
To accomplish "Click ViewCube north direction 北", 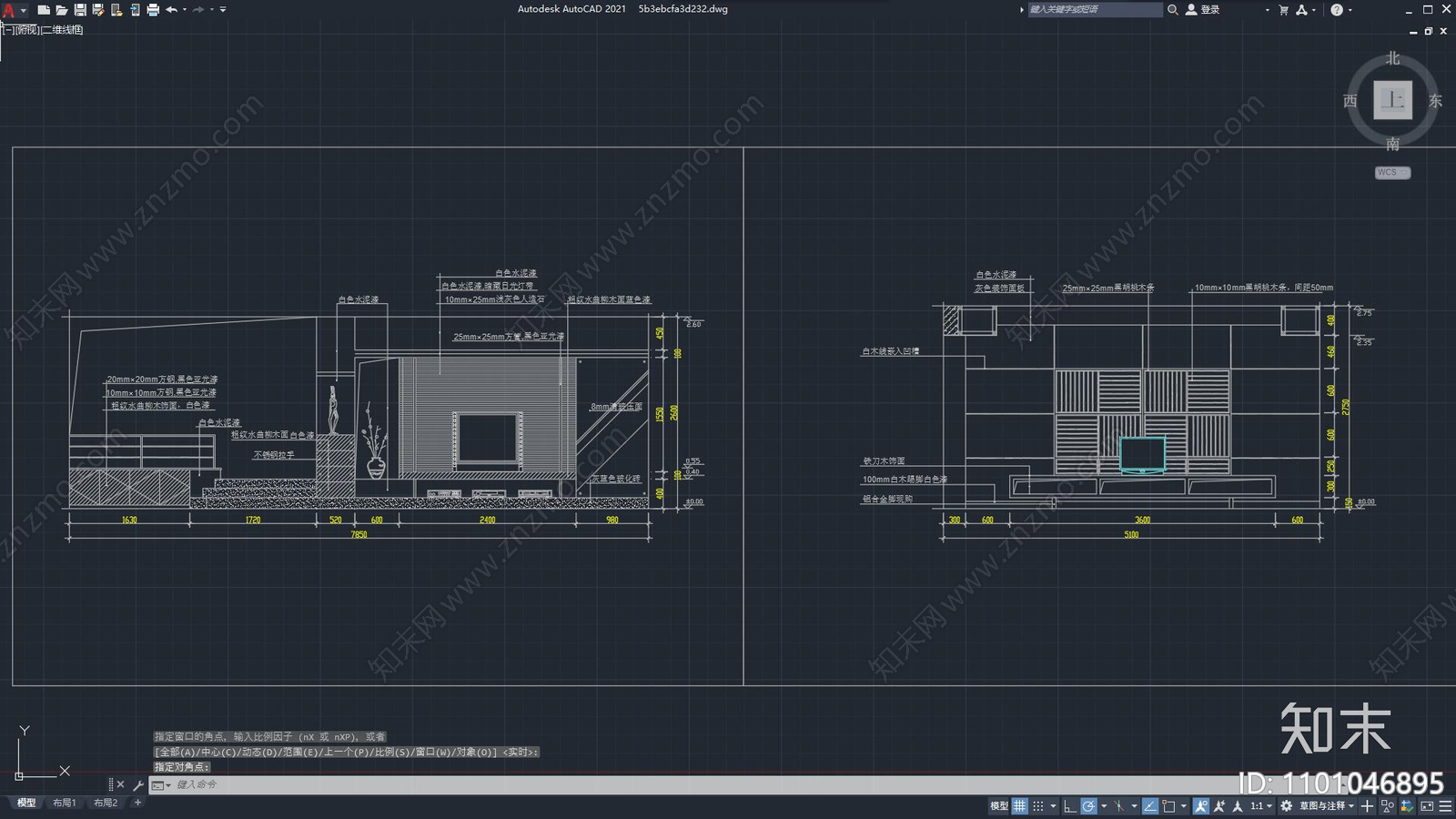I will [1392, 58].
